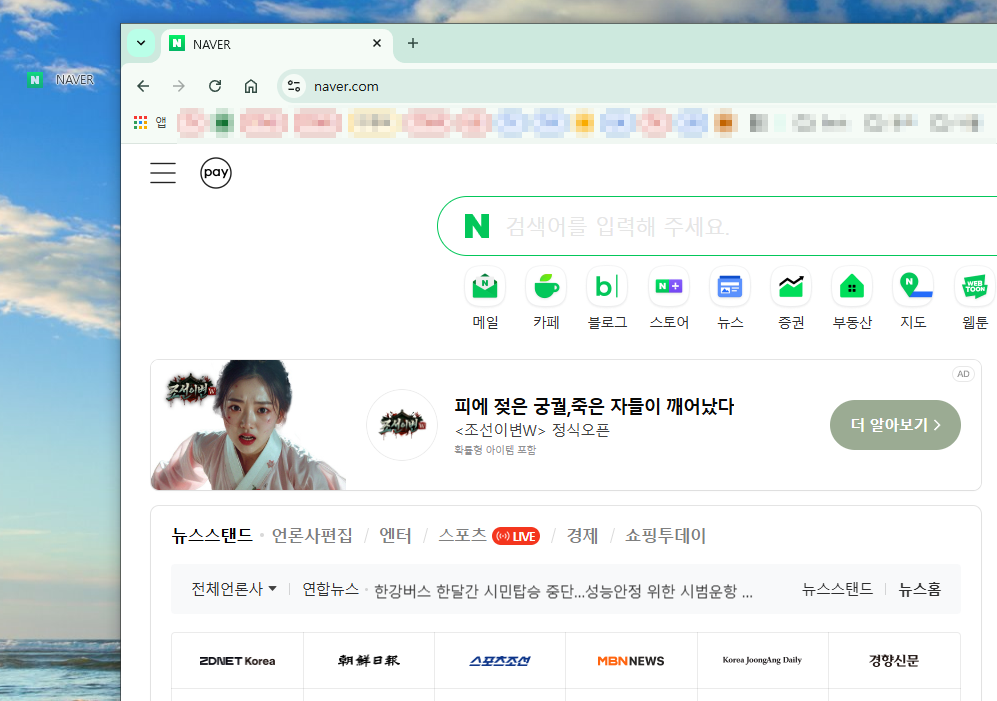Click the <조선이변W> 정식오픈 subtitle text
Image resolution: width=997 pixels, height=701 pixels.
[x=532, y=431]
